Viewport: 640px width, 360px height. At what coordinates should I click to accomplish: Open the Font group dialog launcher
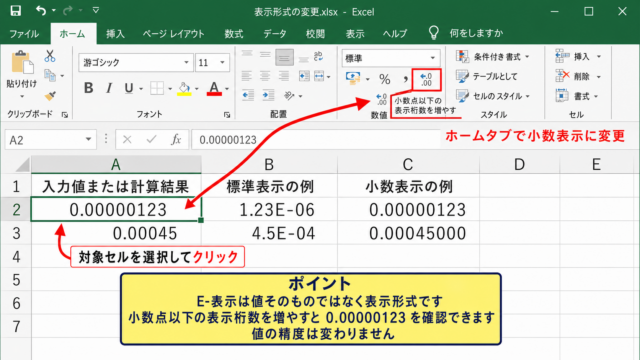click(x=227, y=115)
